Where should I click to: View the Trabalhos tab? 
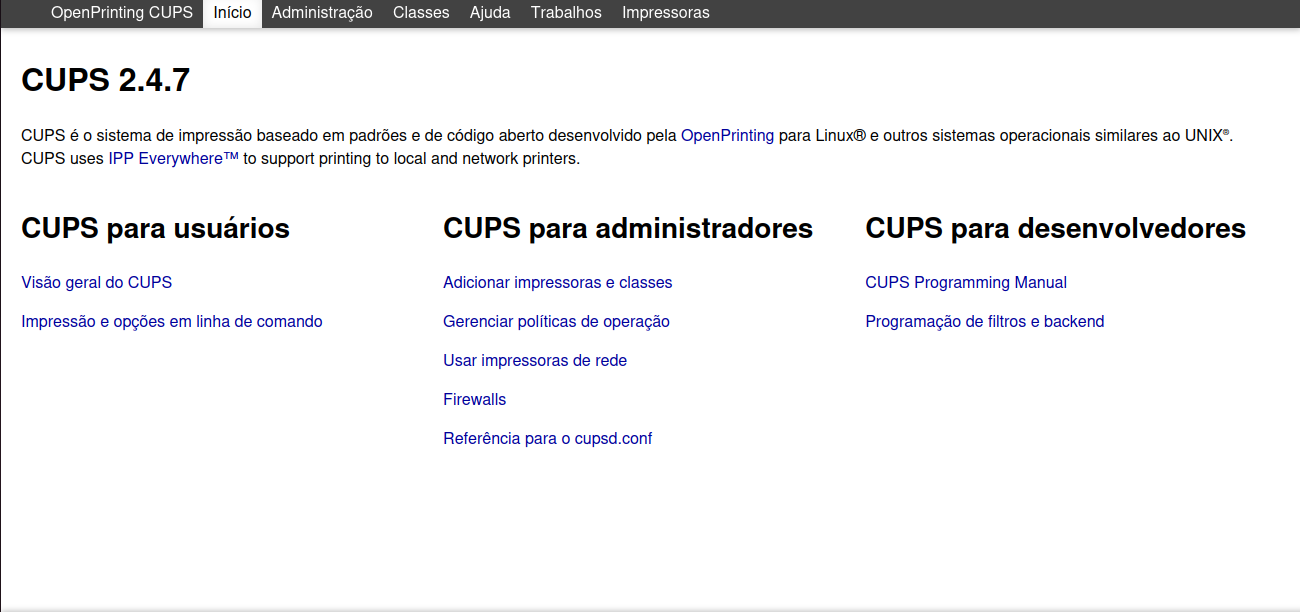[566, 13]
